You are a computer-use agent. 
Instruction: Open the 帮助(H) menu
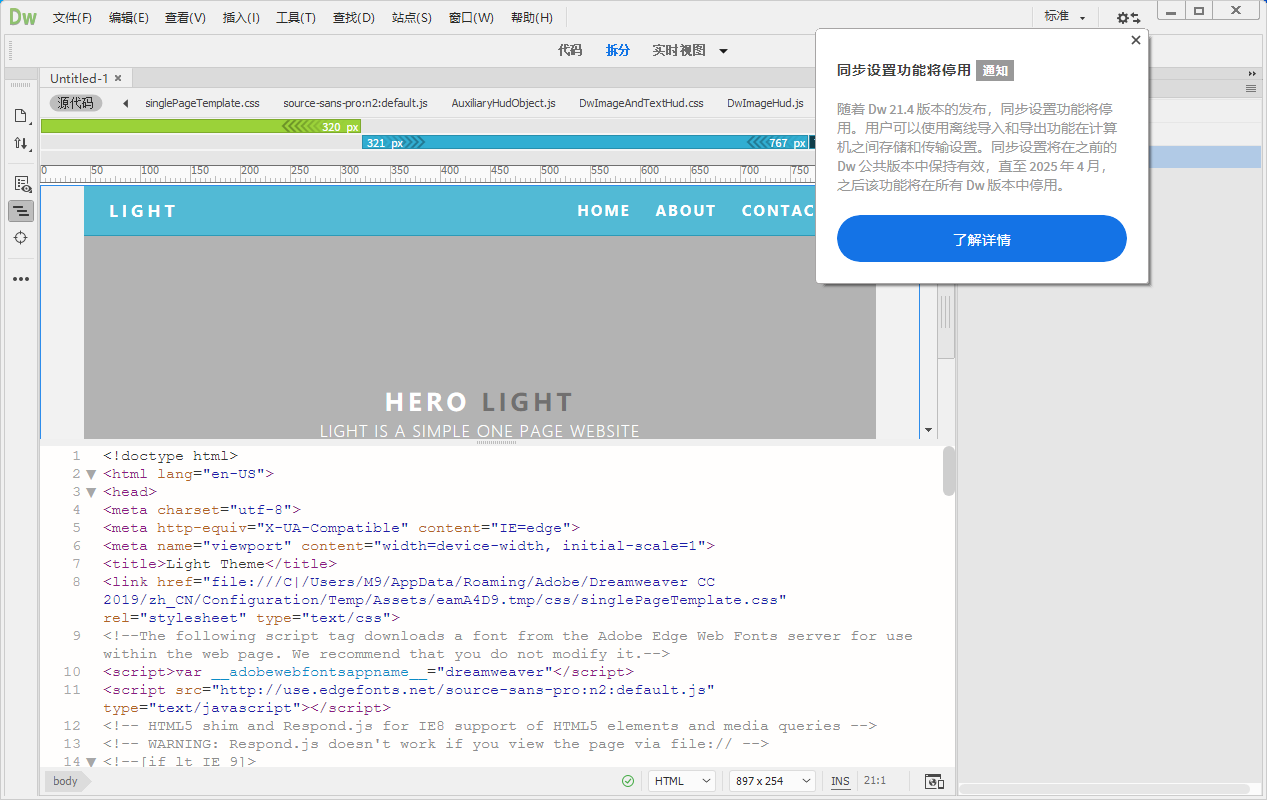[531, 18]
